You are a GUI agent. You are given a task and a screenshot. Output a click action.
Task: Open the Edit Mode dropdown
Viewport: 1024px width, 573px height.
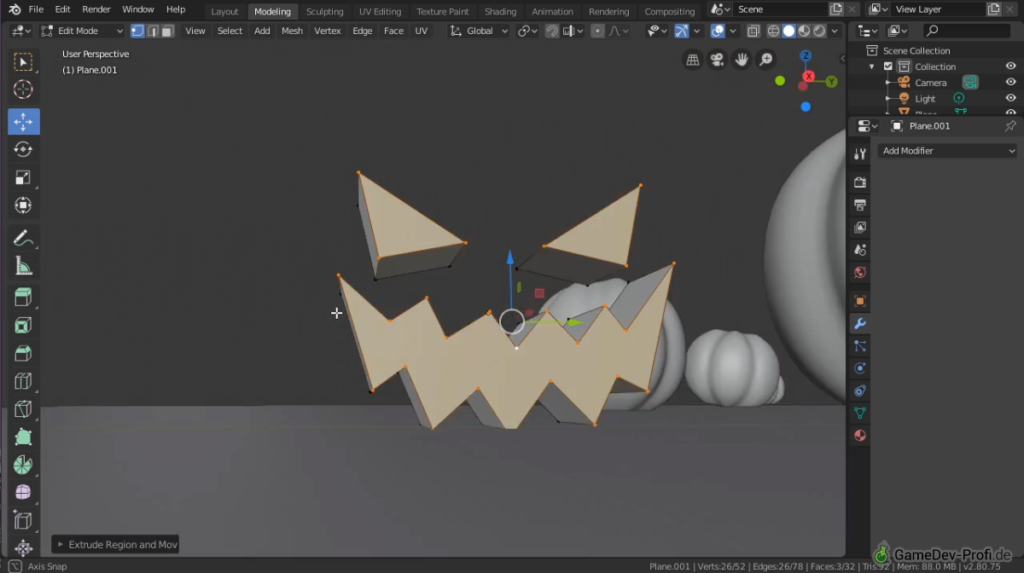[x=82, y=31]
